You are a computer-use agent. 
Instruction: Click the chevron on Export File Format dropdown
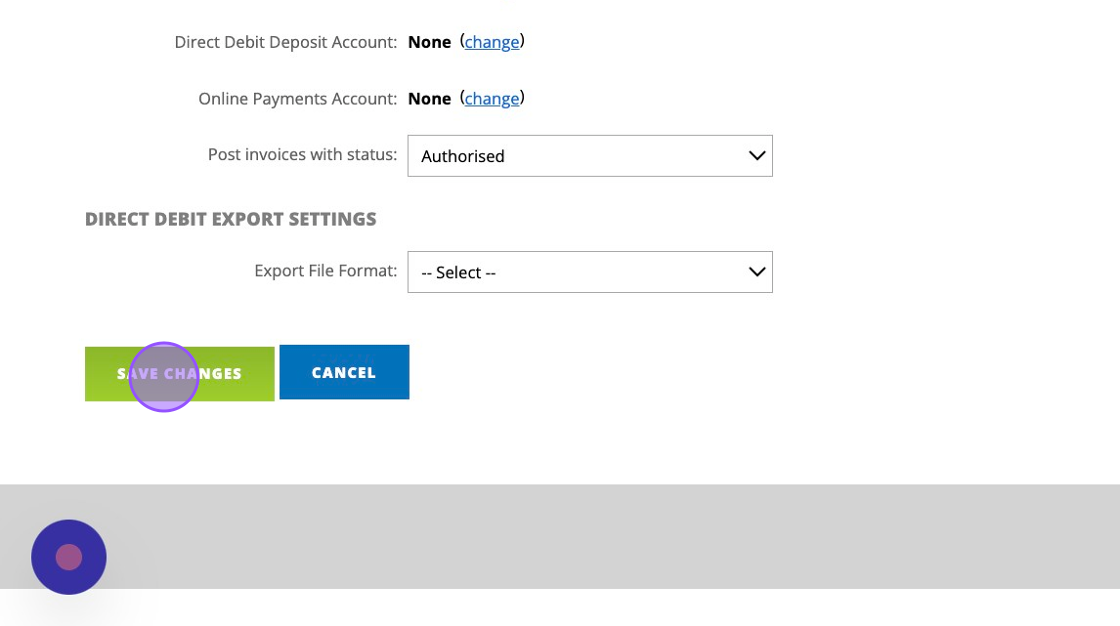757,272
